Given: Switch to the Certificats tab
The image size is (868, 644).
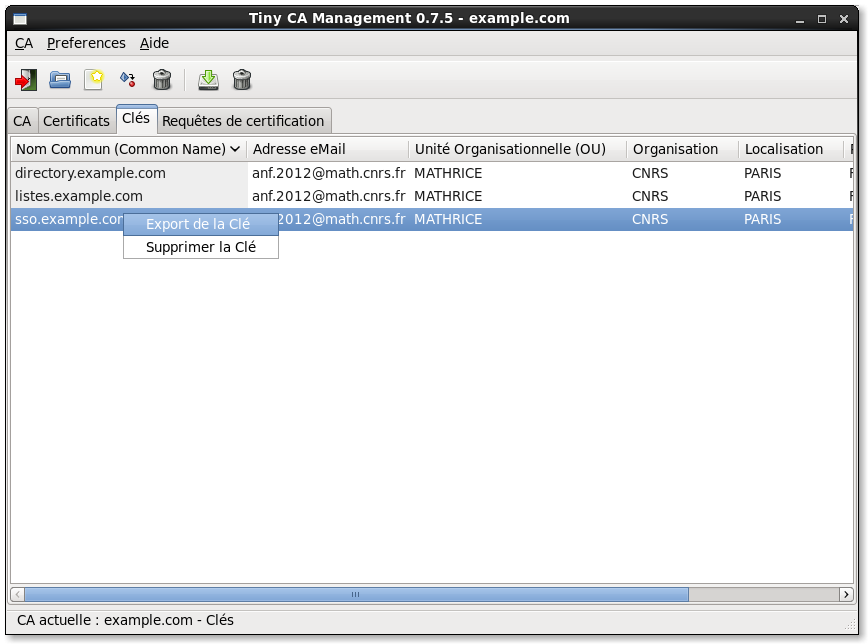Looking at the screenshot, I should pyautogui.click(x=76, y=121).
